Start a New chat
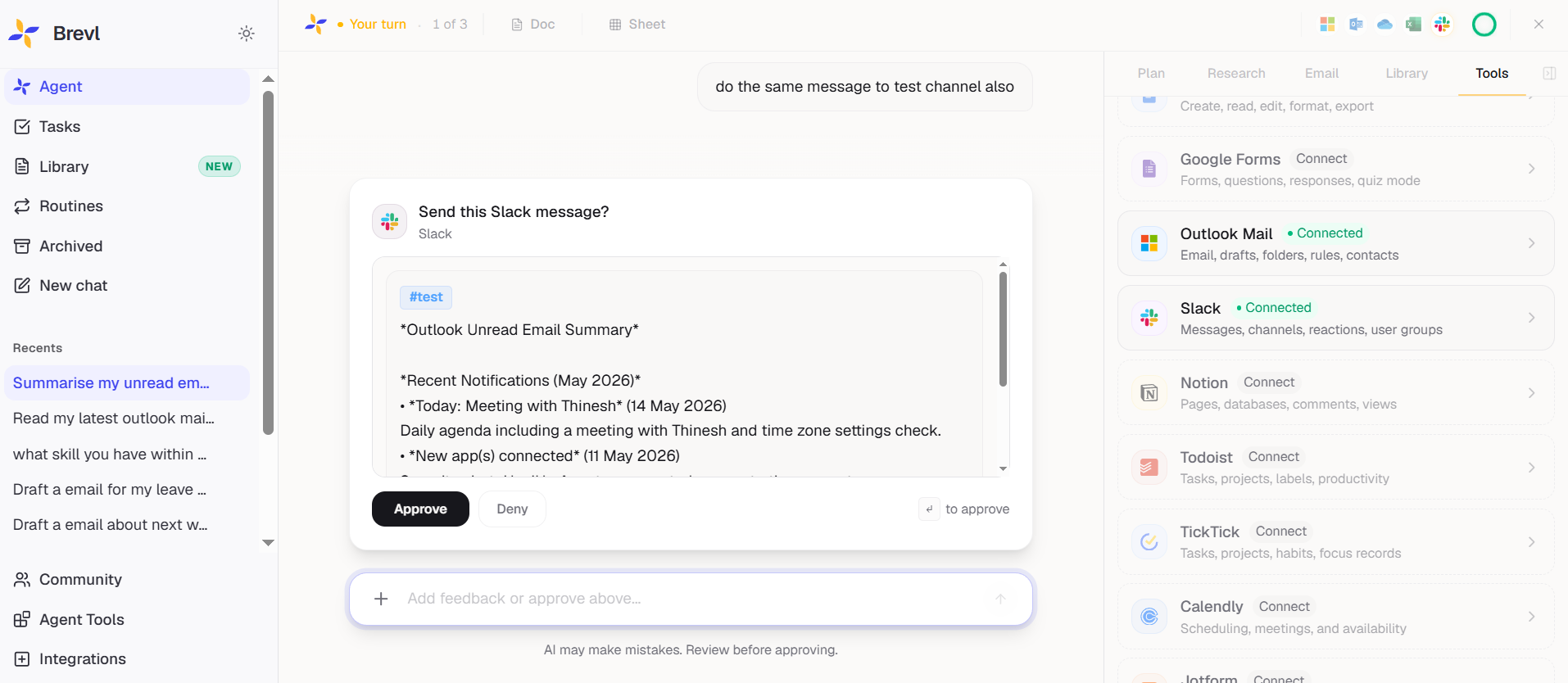This screenshot has width=1568, height=683. 127,286
